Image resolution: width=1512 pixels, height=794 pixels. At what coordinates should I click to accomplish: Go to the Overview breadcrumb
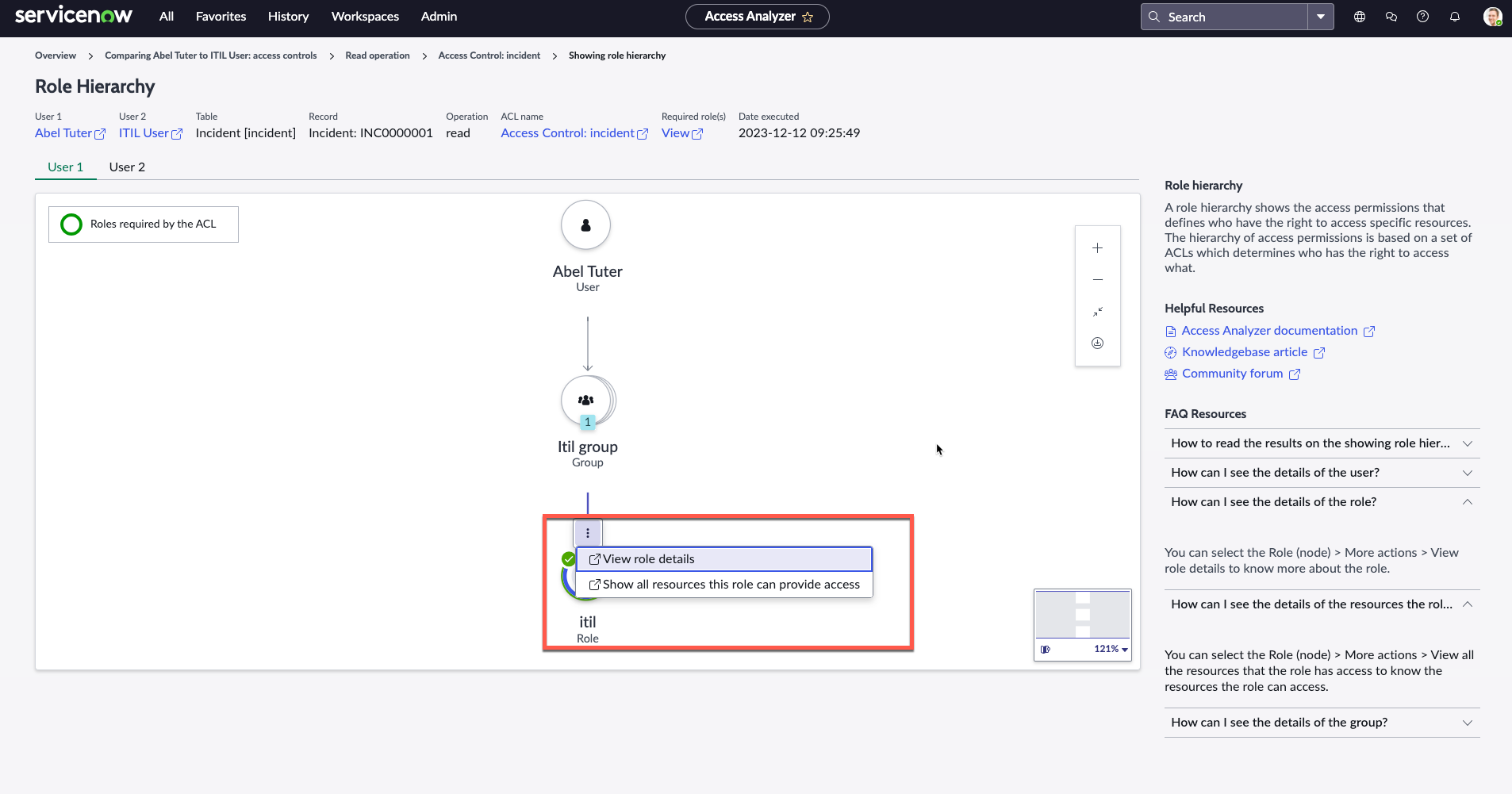click(56, 56)
